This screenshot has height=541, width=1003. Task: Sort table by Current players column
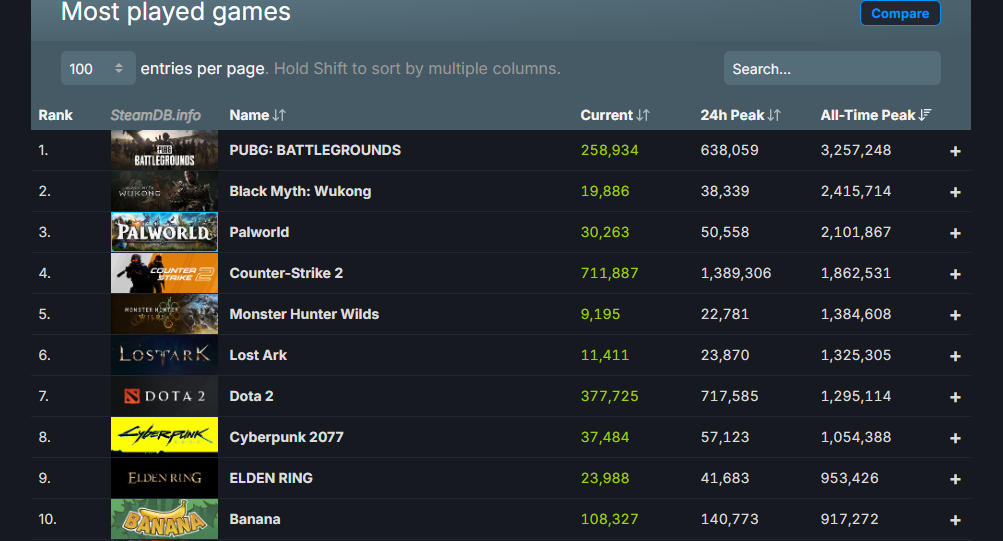click(615, 115)
